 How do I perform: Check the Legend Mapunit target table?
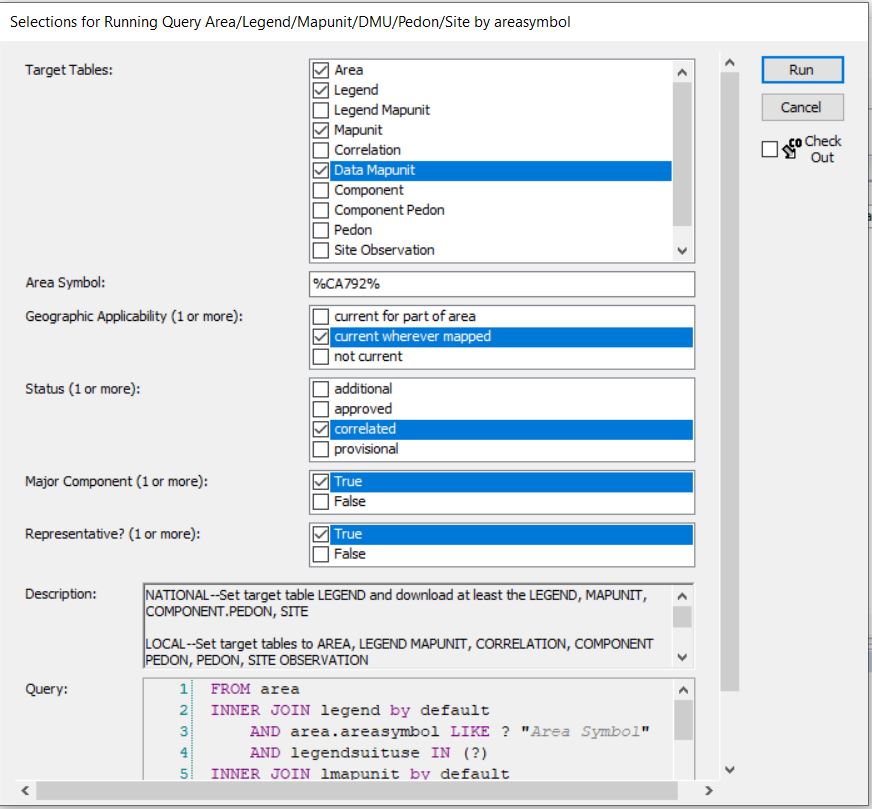pyautogui.click(x=321, y=110)
